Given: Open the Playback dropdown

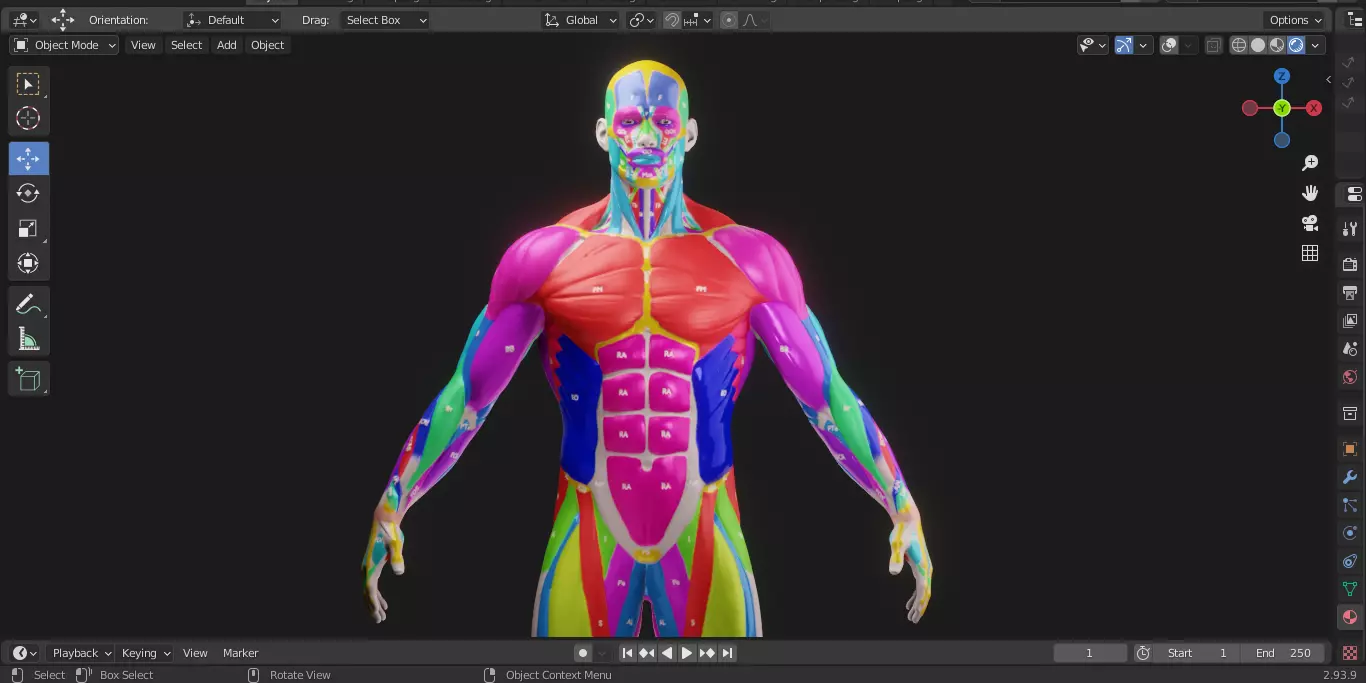Looking at the screenshot, I should click(x=82, y=653).
